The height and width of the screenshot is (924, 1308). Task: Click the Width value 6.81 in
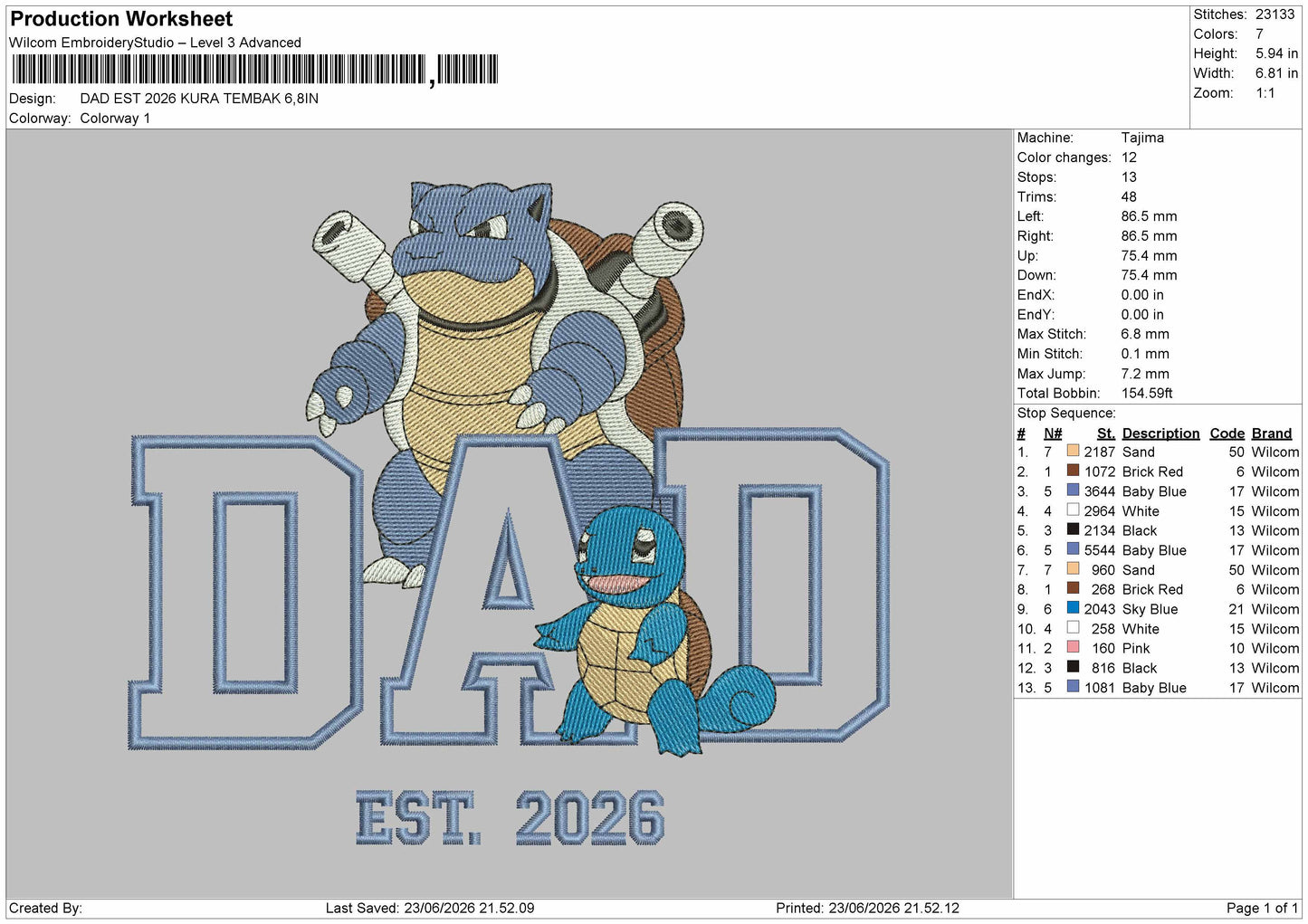1276,73
